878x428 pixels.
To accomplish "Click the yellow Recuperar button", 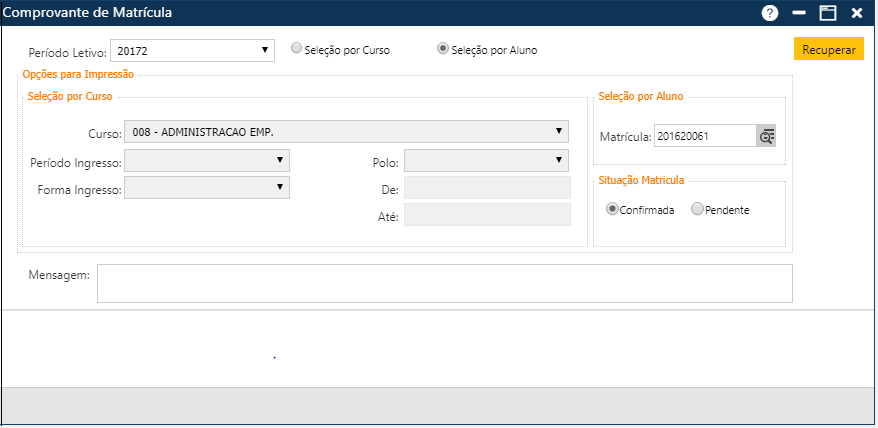I will coord(829,49).
